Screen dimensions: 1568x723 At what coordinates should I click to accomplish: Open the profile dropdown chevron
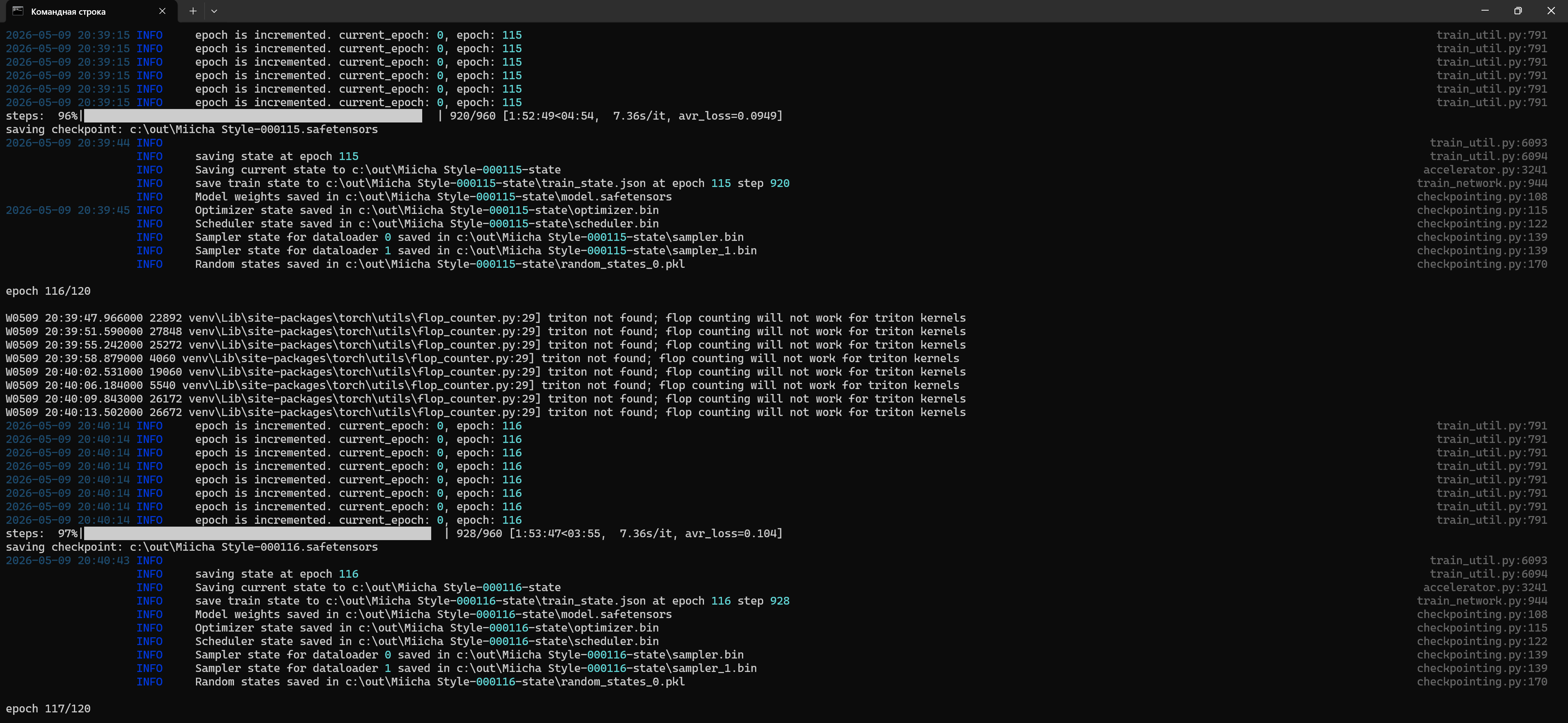214,11
